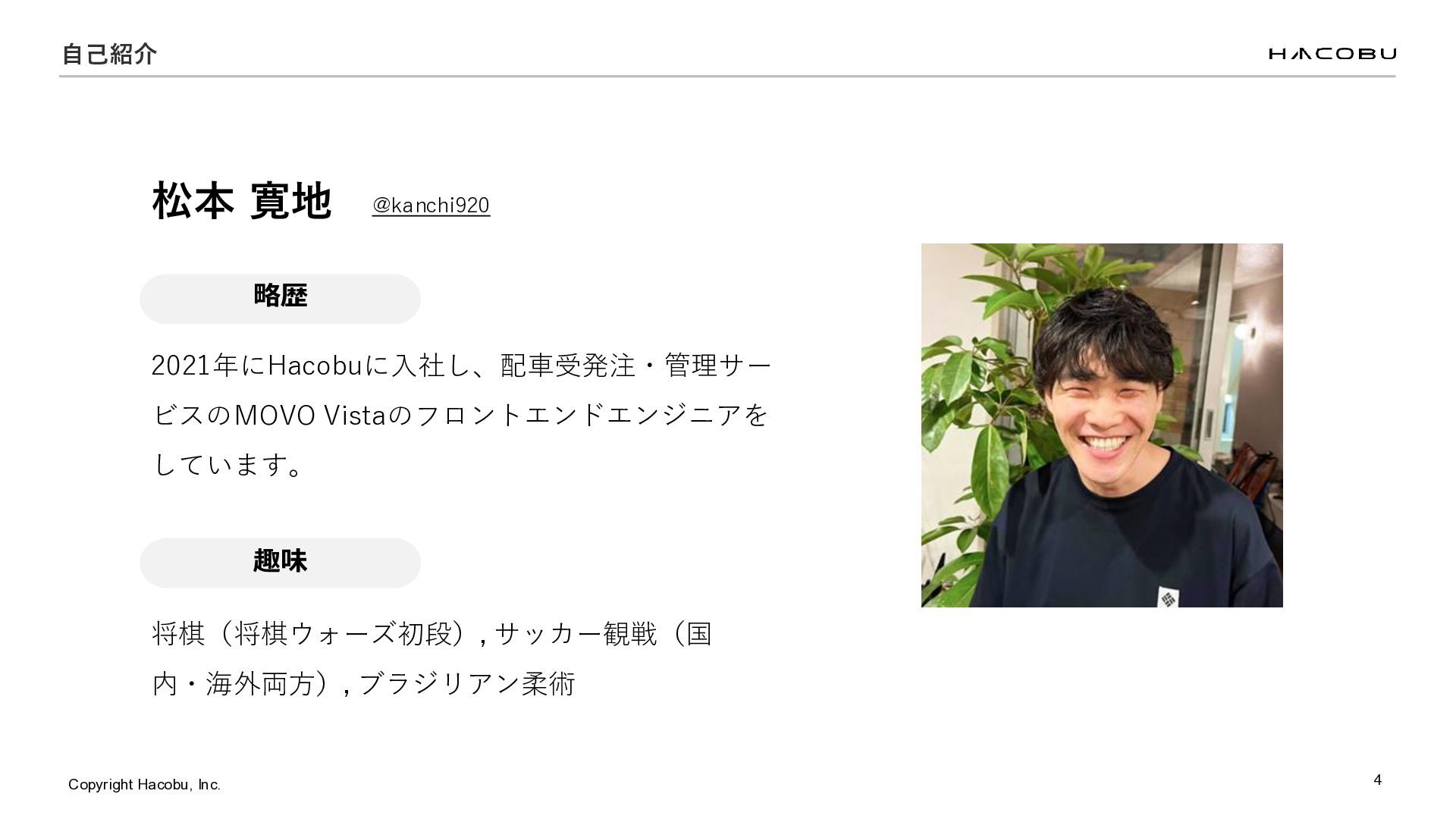This screenshot has width=1456, height=819.
Task: Click the small logo patch on the shirt
Action: 1167,598
